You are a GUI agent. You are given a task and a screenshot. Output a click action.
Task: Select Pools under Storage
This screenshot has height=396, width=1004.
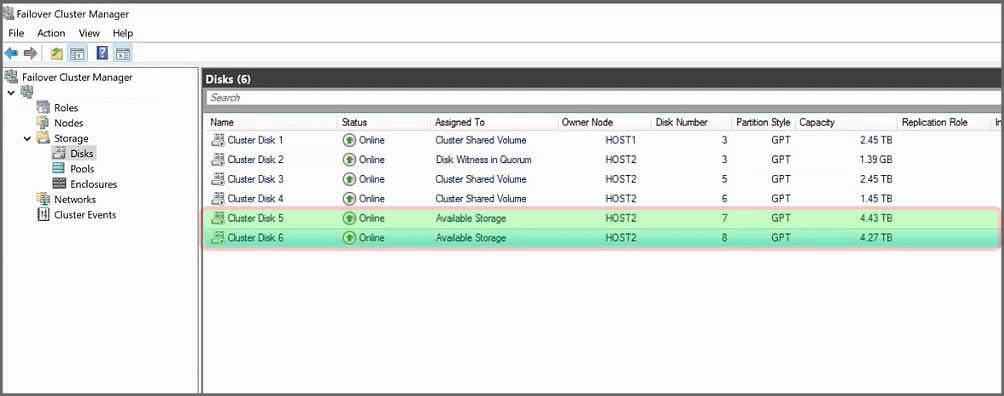click(82, 169)
